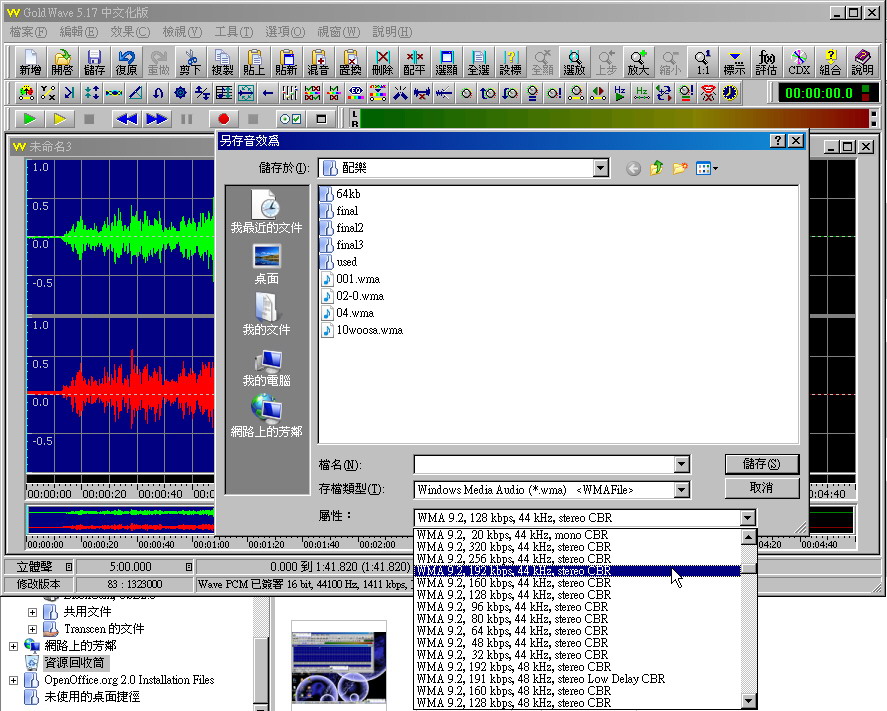
Task: Open the 工具 (Tools) menu
Action: [233, 32]
